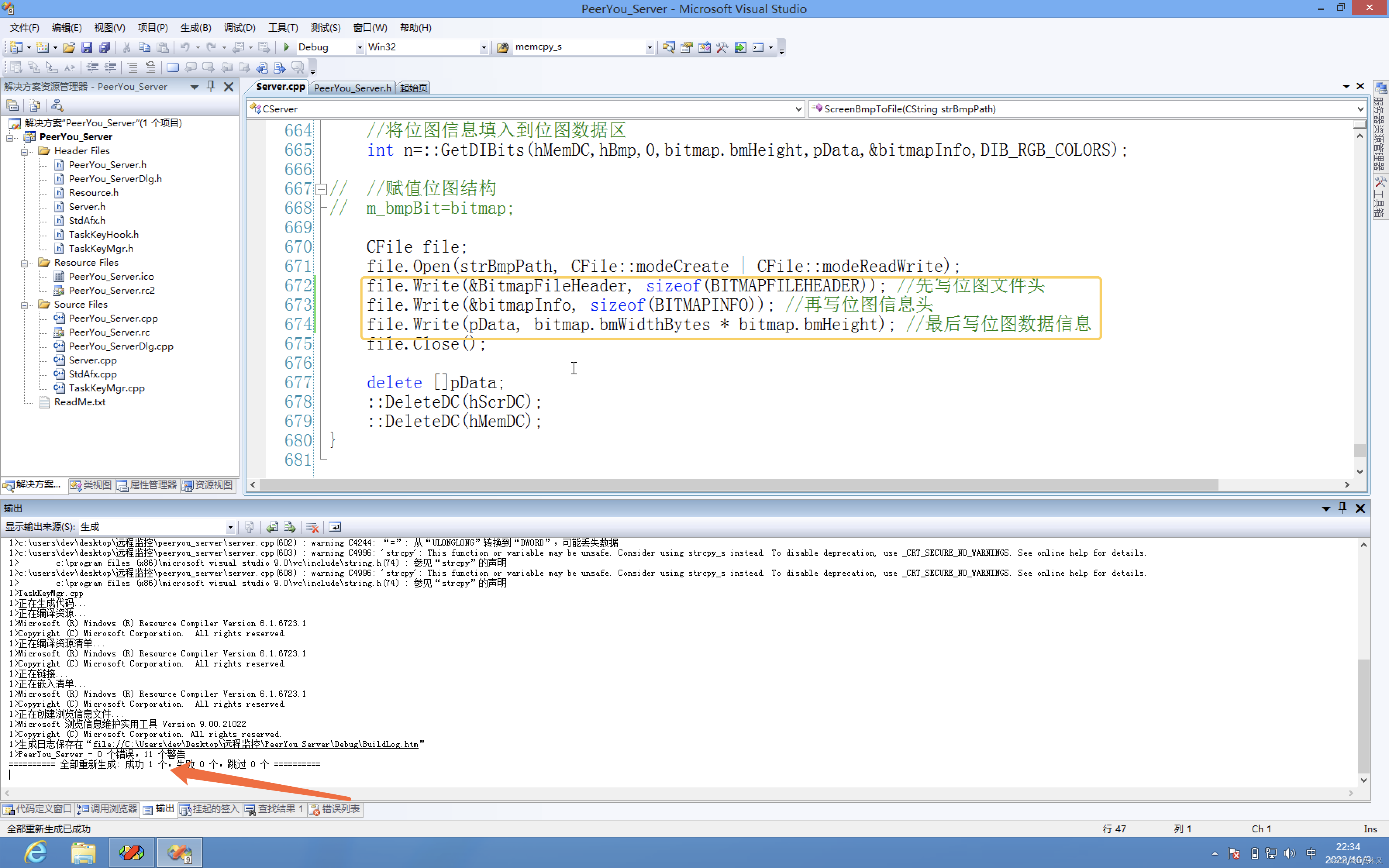The image size is (1389, 868).
Task: Click the Save All toolbar icon
Action: point(105,47)
